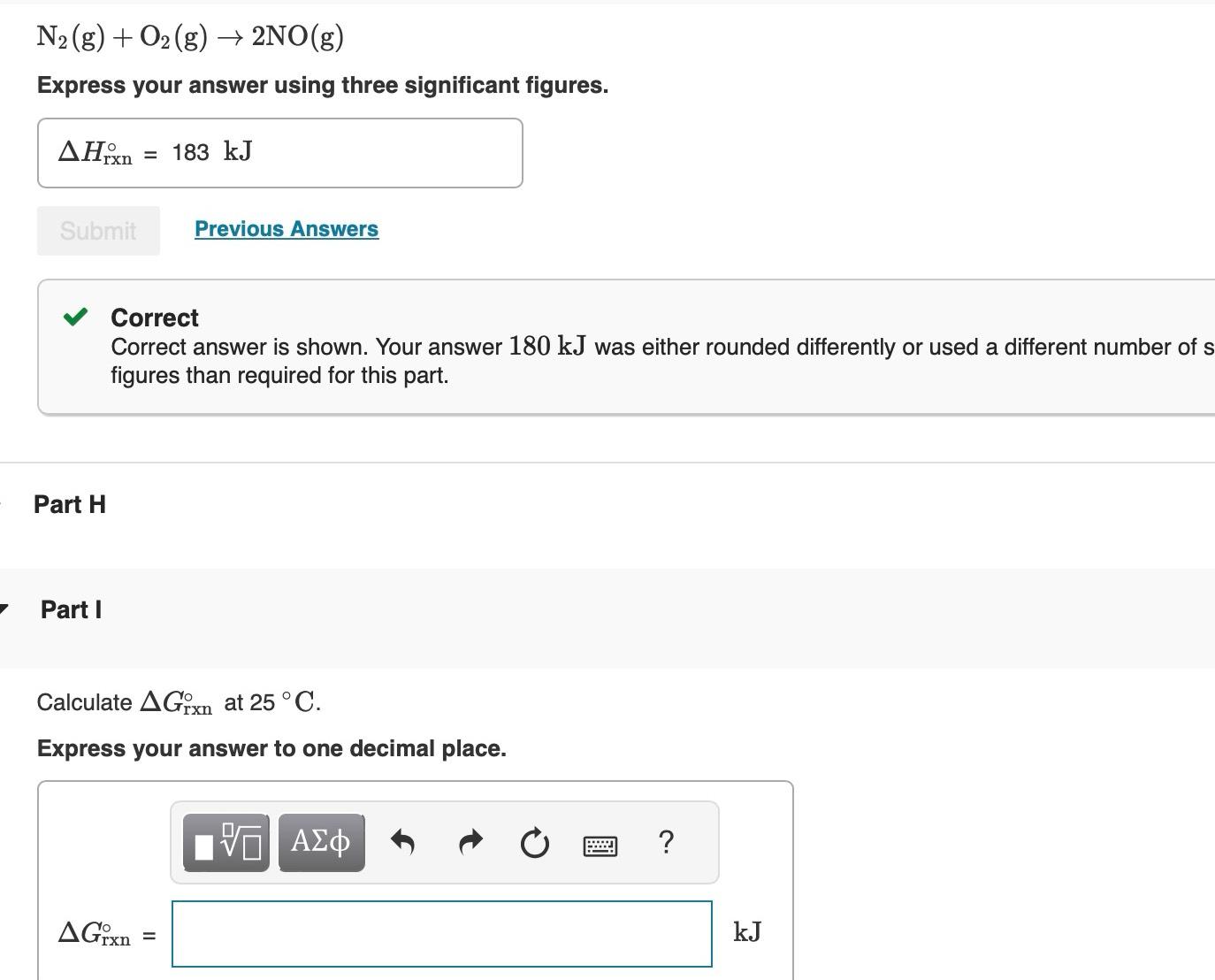The height and width of the screenshot is (980, 1215).
Task: Open the ΑΣφ Greek symbols palette
Action: point(320,842)
